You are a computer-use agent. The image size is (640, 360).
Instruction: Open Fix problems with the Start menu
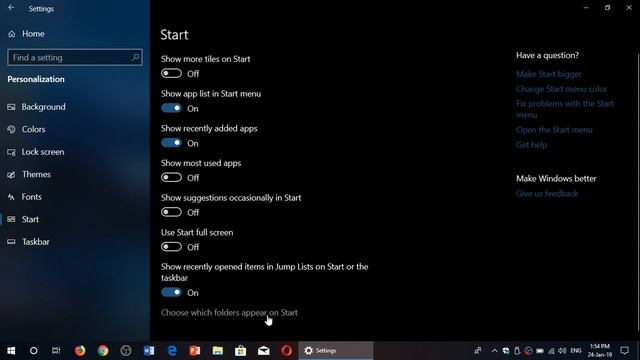coord(564,109)
